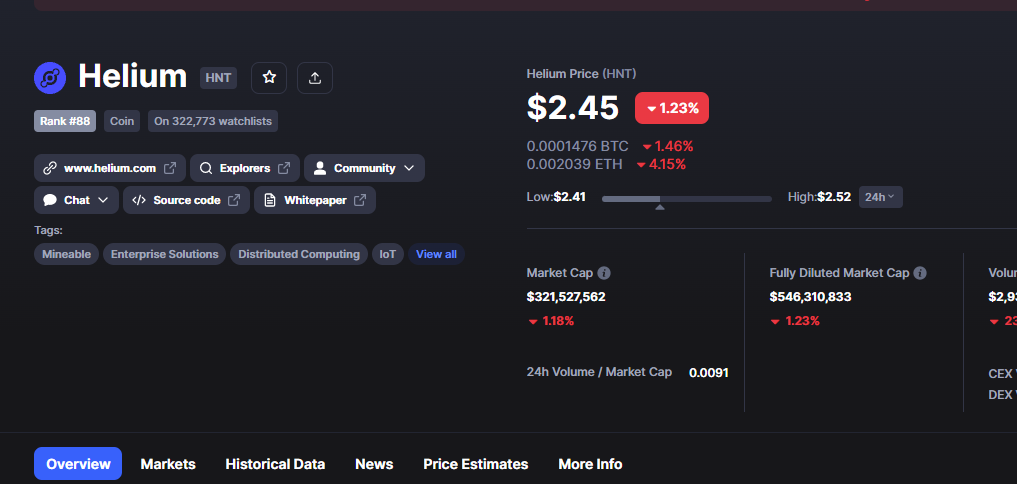Open the Price Estimates tab
Image resolution: width=1017 pixels, height=484 pixels.
point(475,464)
